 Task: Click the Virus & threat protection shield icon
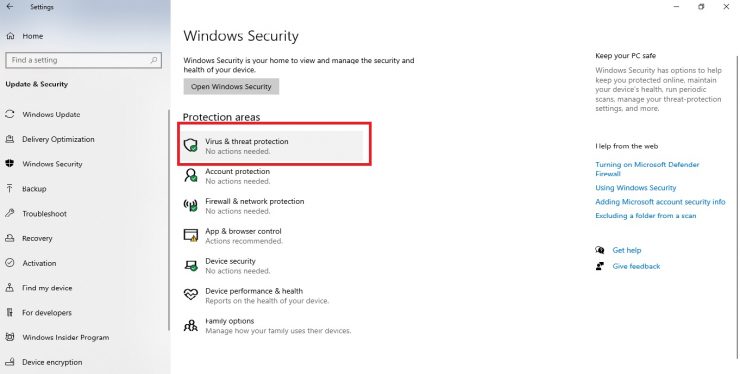[191, 145]
